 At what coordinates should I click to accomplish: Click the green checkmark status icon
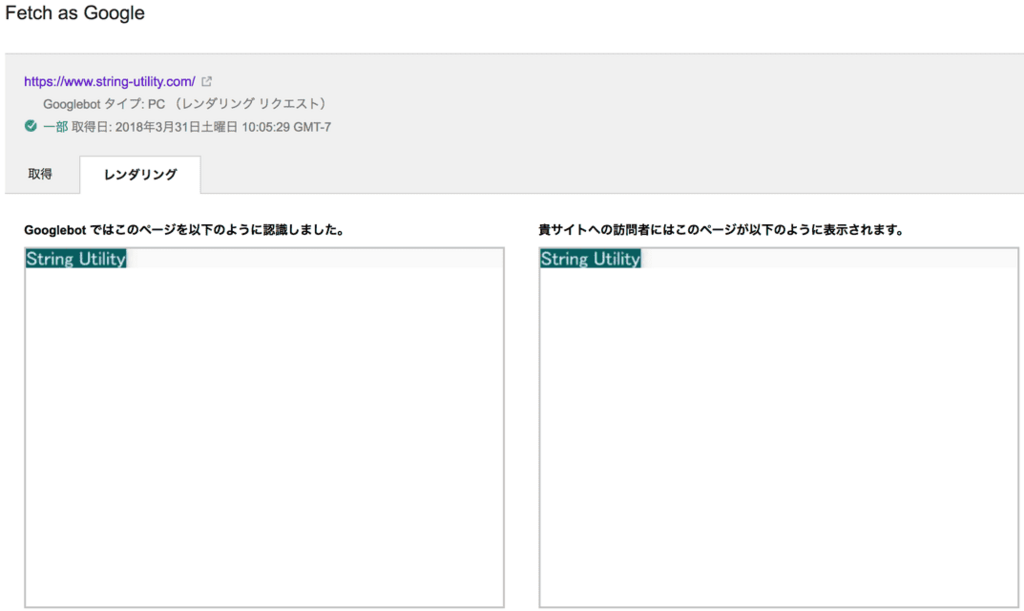[x=29, y=126]
